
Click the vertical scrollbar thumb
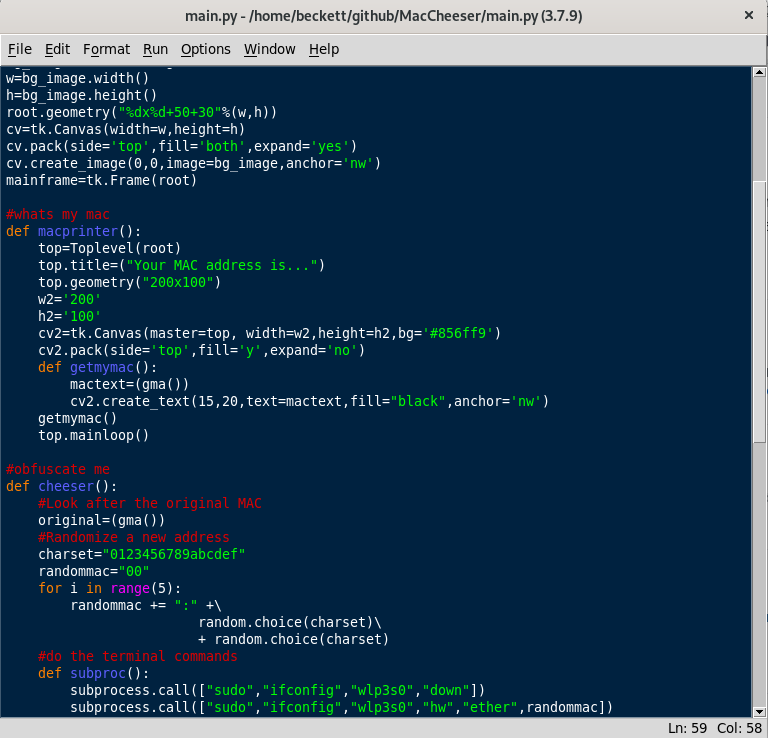coord(759,312)
